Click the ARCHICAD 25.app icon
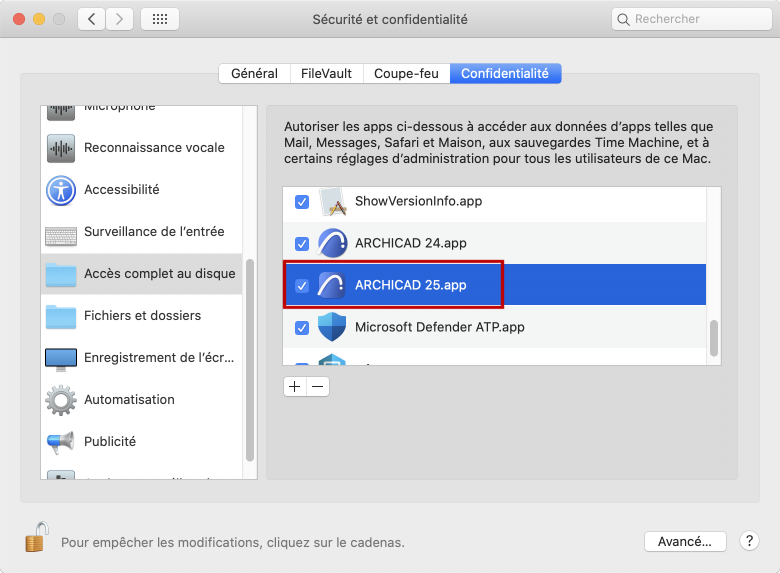 tap(332, 286)
